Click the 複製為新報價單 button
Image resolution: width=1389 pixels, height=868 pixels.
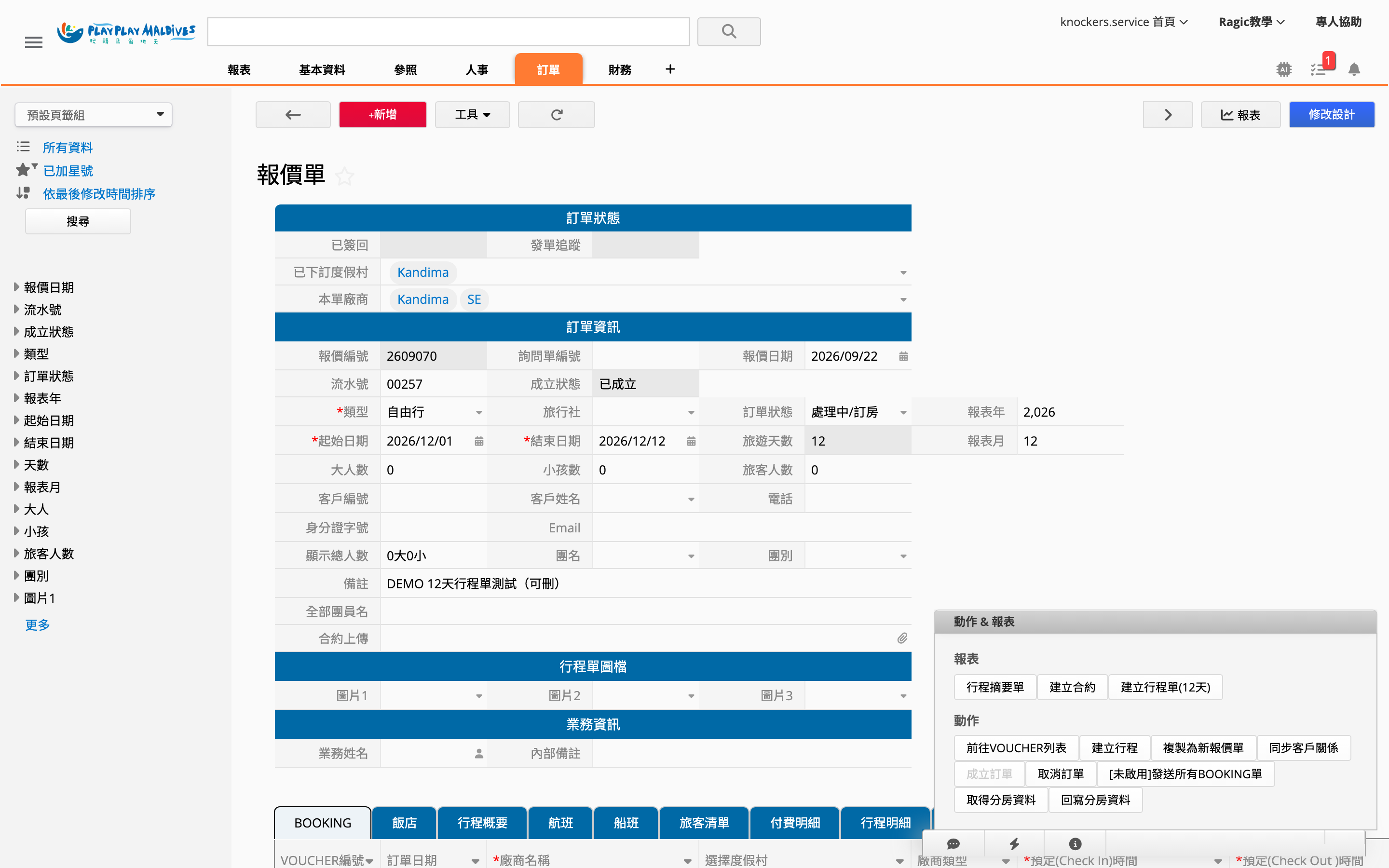1203,747
